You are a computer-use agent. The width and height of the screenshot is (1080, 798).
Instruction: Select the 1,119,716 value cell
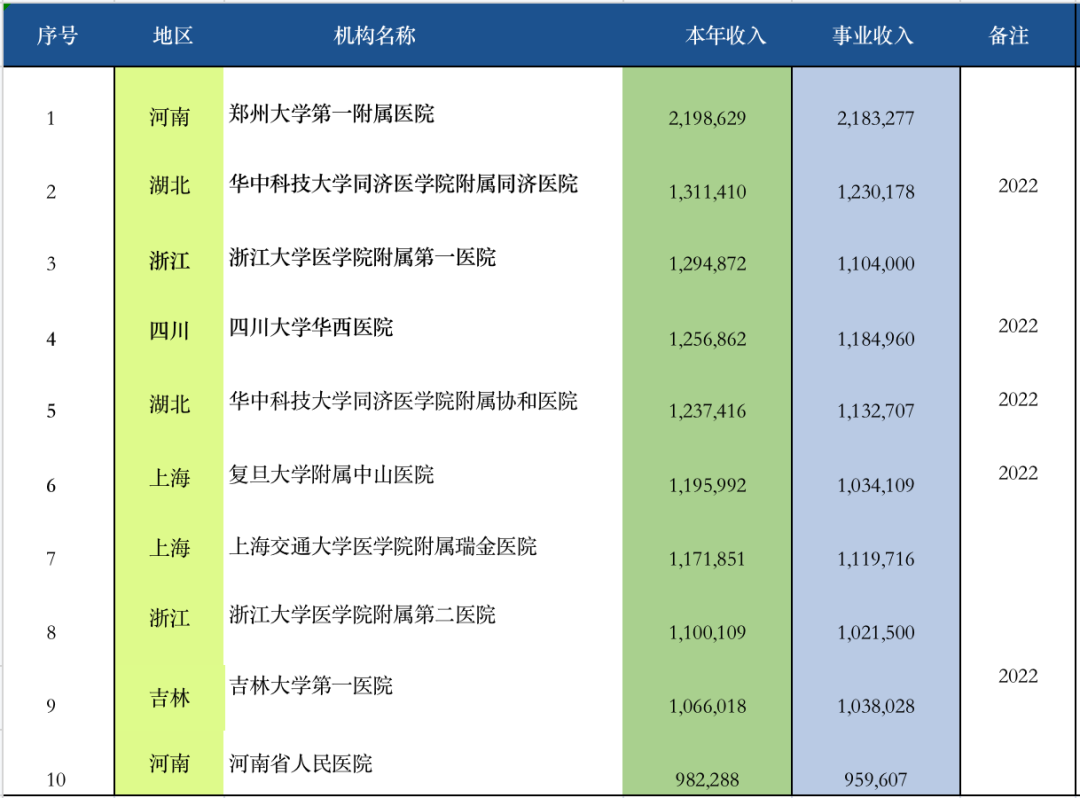coord(875,560)
